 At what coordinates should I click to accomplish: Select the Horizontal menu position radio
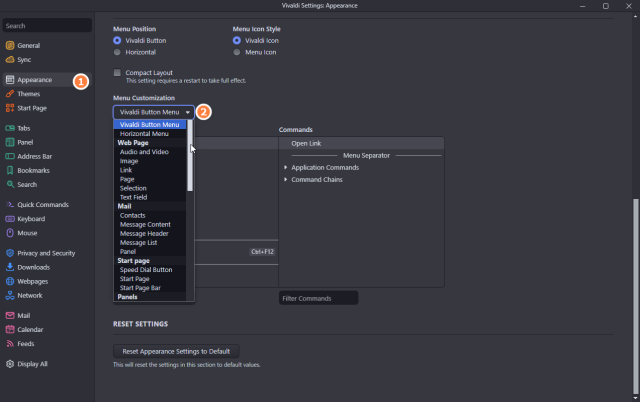tap(118, 52)
